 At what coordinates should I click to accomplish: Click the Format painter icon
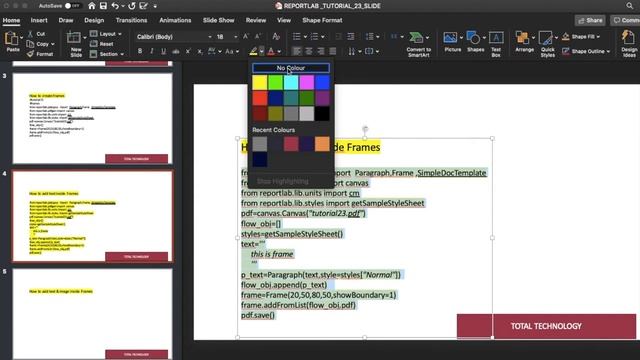click(x=40, y=54)
